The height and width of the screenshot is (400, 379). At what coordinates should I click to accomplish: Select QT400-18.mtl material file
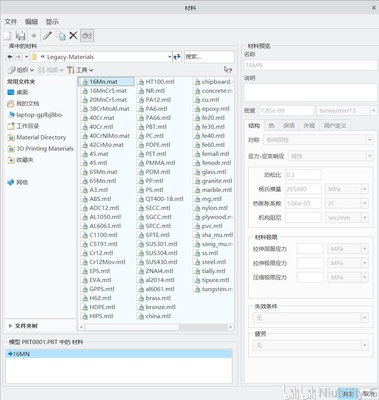(160, 199)
